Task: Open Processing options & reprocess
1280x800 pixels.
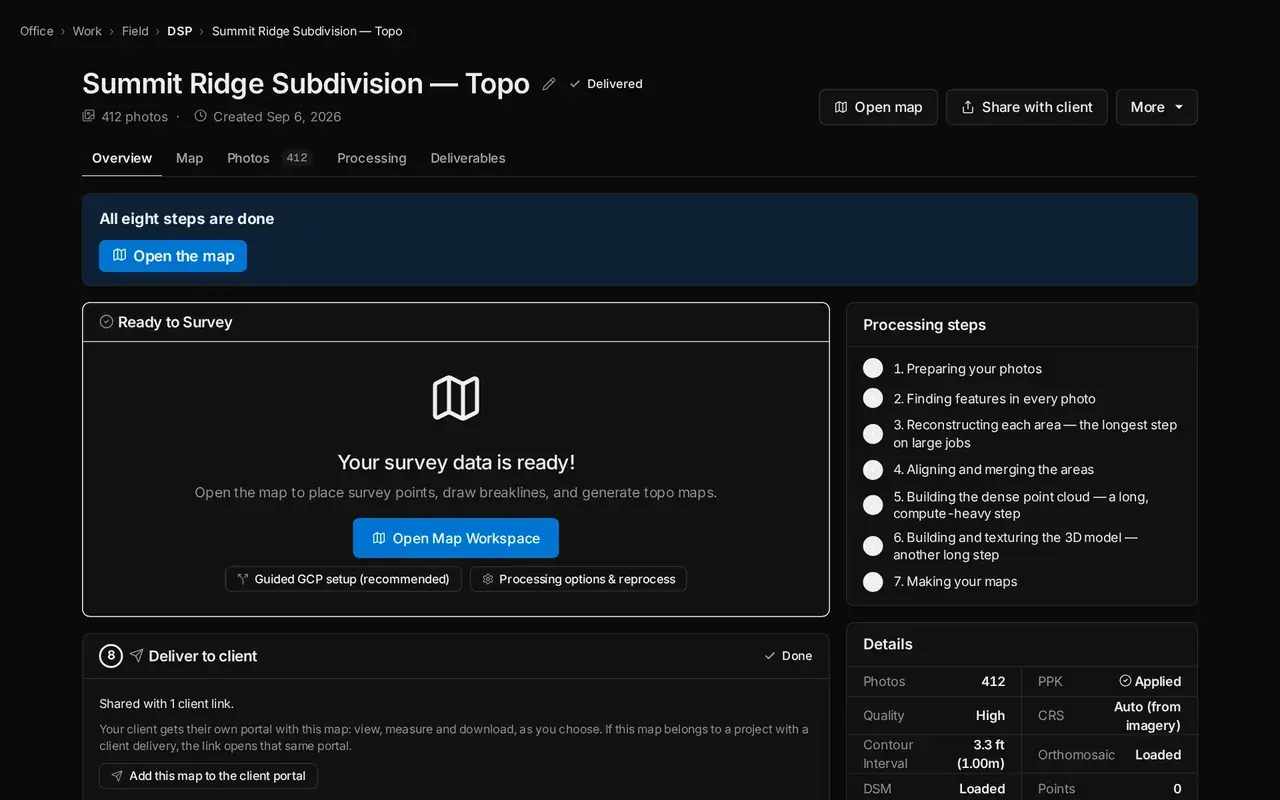Action: coord(578,579)
